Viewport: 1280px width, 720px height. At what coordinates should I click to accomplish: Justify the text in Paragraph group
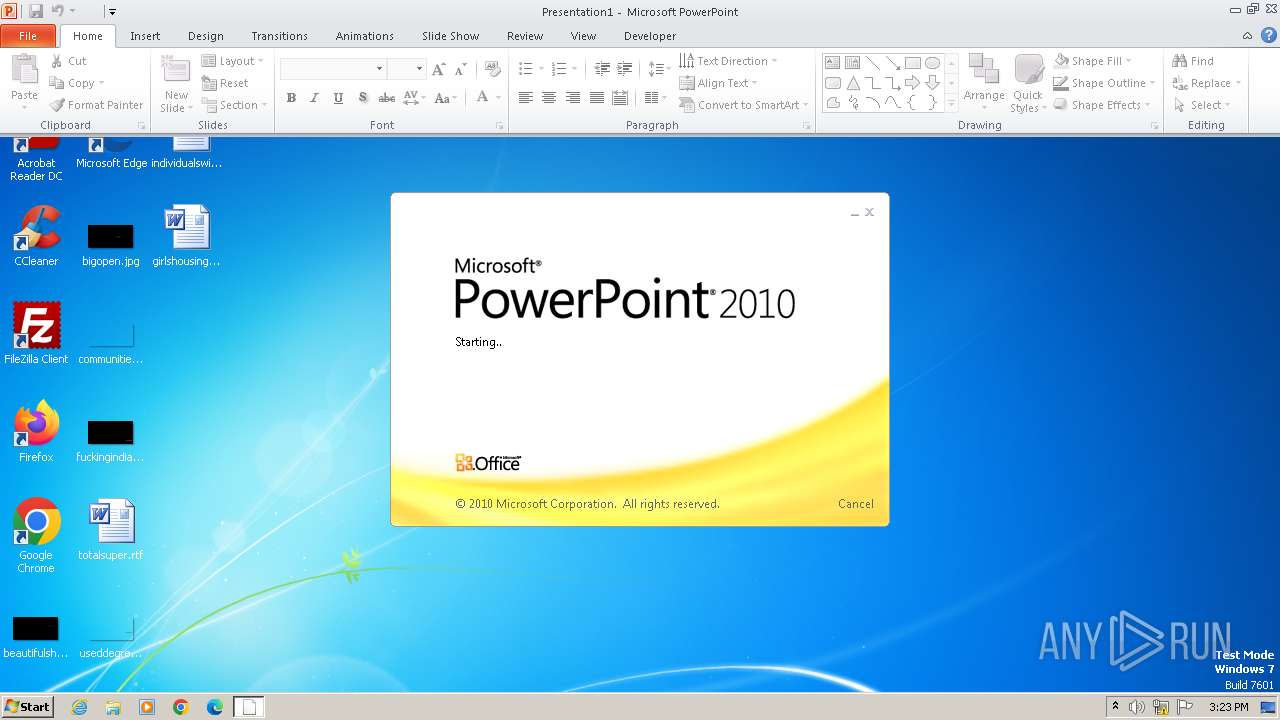tap(597, 98)
